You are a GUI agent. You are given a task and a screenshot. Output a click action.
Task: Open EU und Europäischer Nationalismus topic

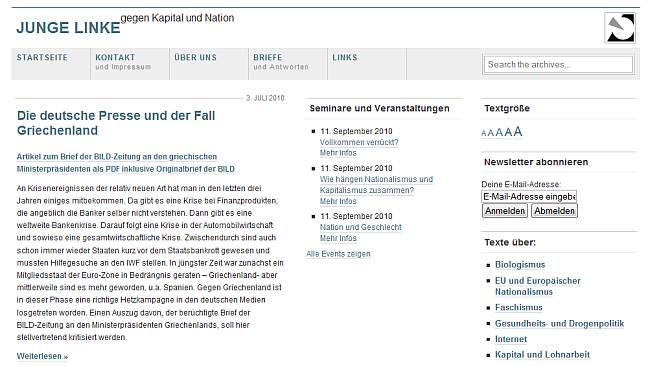(x=538, y=286)
